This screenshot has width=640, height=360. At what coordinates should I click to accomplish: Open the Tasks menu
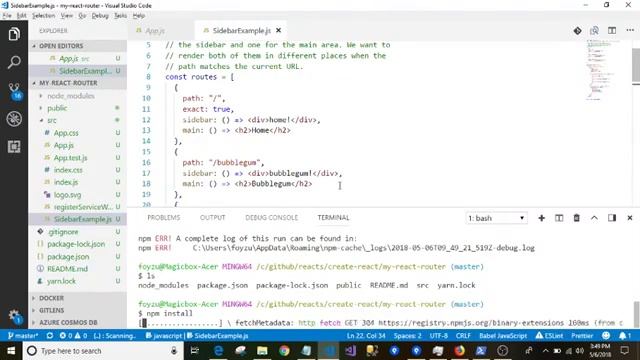[x=120, y=16]
